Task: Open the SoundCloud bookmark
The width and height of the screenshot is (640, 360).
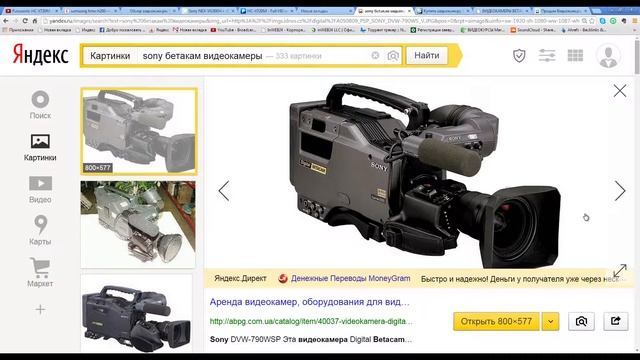Action: tap(533, 30)
